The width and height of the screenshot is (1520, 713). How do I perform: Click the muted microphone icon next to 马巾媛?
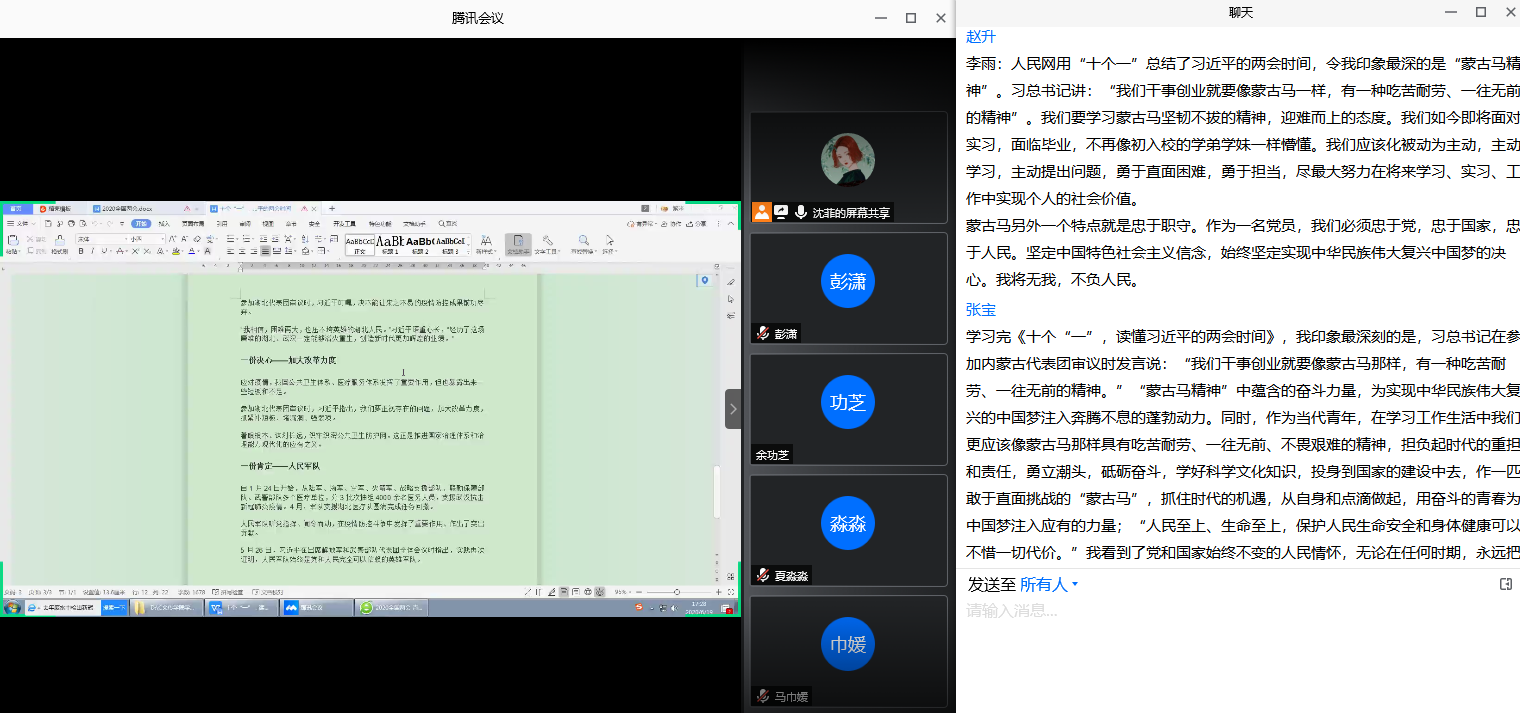[763, 696]
